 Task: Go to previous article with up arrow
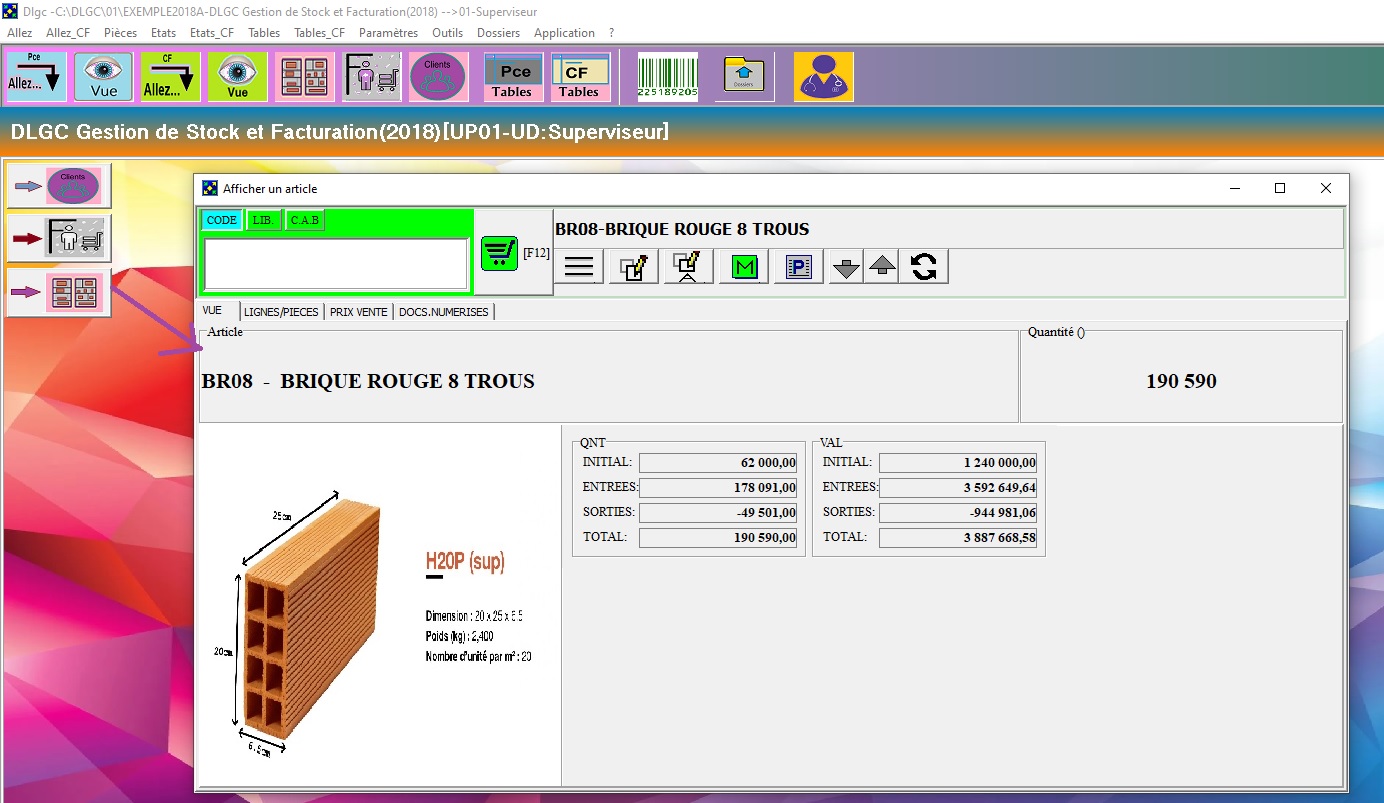coord(881,267)
